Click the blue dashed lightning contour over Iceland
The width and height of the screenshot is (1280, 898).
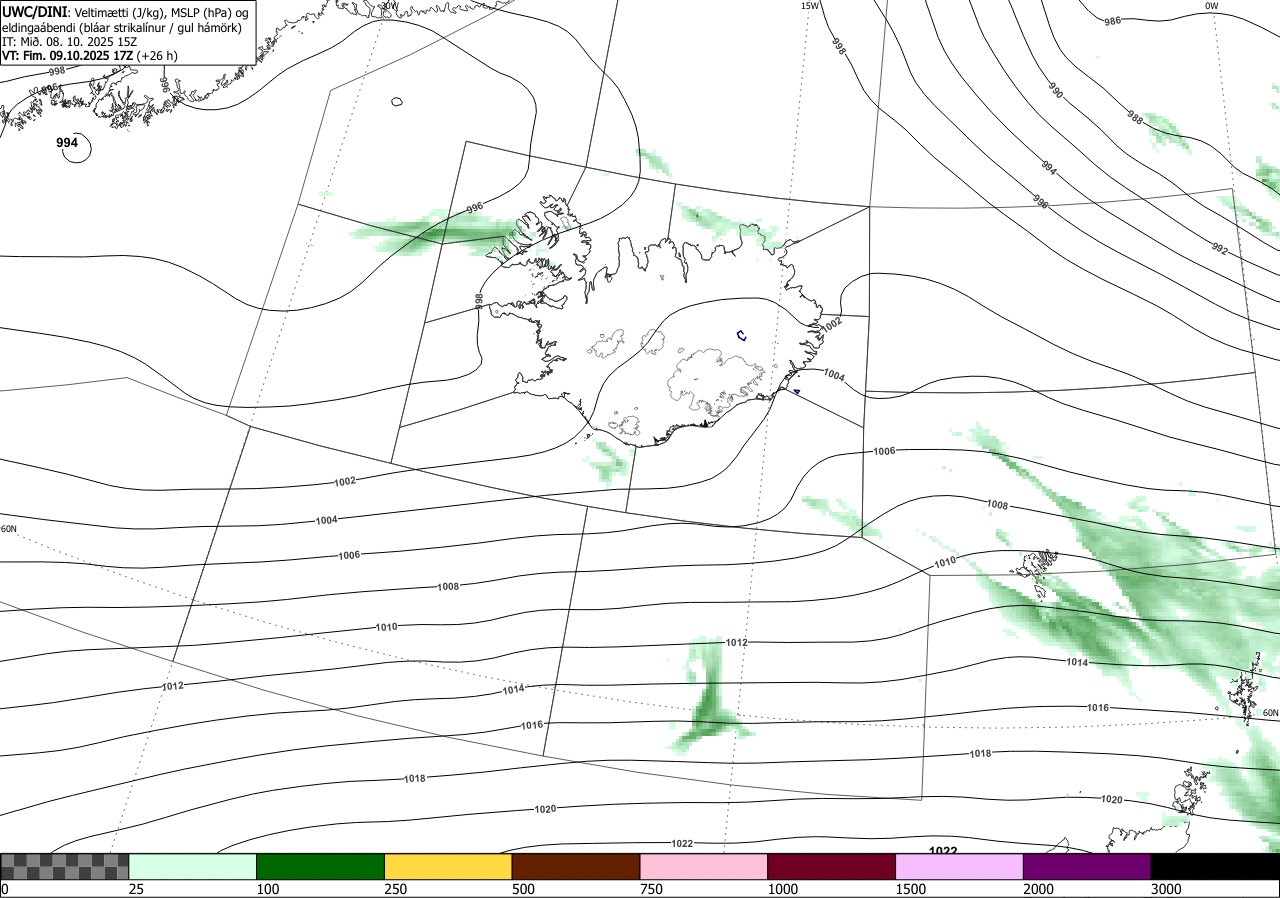pos(741,336)
